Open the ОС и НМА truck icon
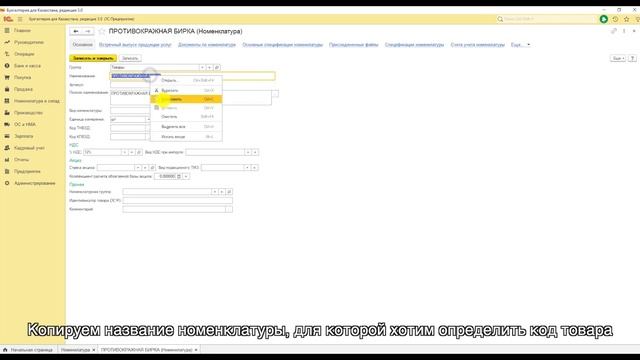640x360 pixels. coord(7,124)
